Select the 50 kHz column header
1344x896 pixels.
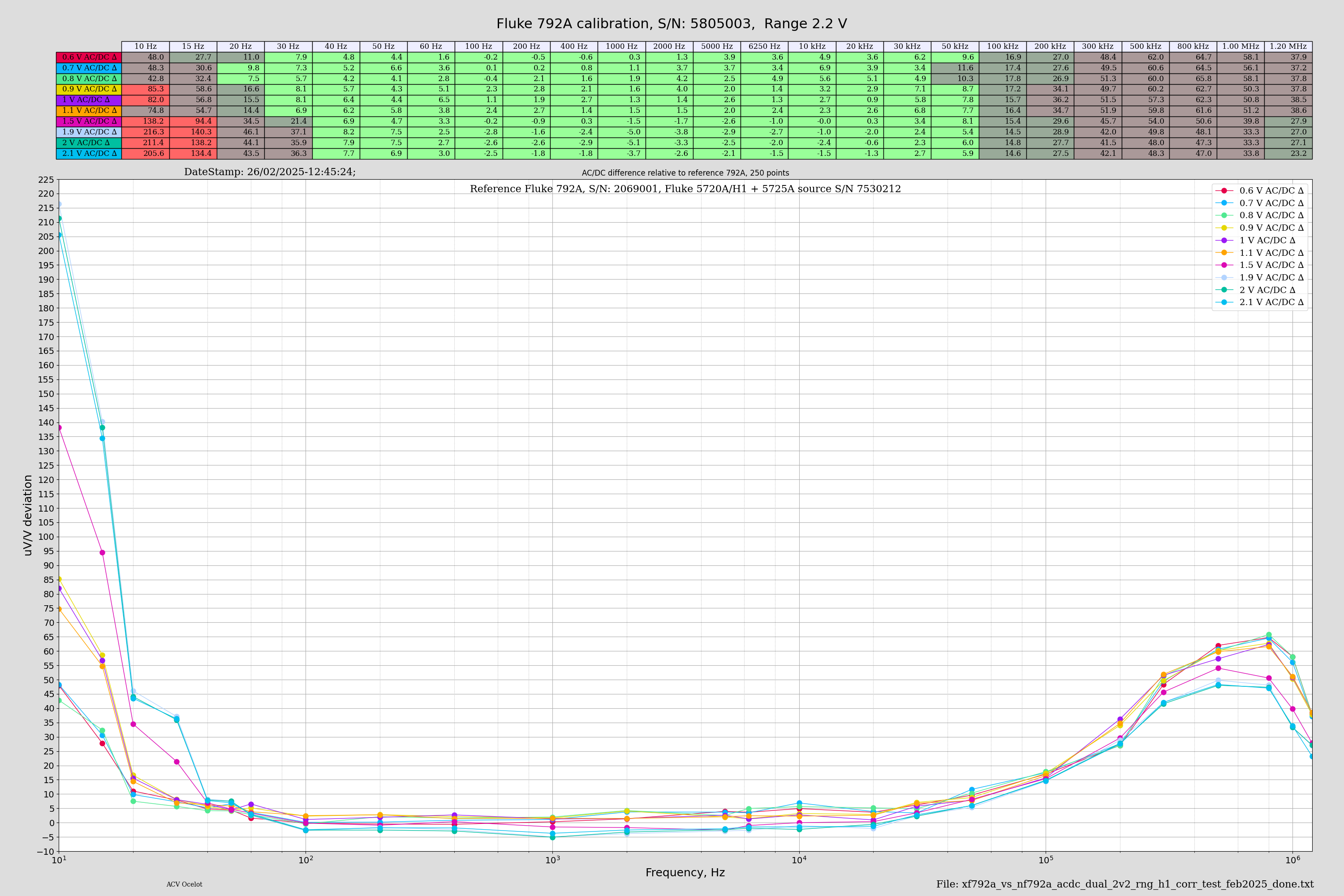(x=955, y=46)
